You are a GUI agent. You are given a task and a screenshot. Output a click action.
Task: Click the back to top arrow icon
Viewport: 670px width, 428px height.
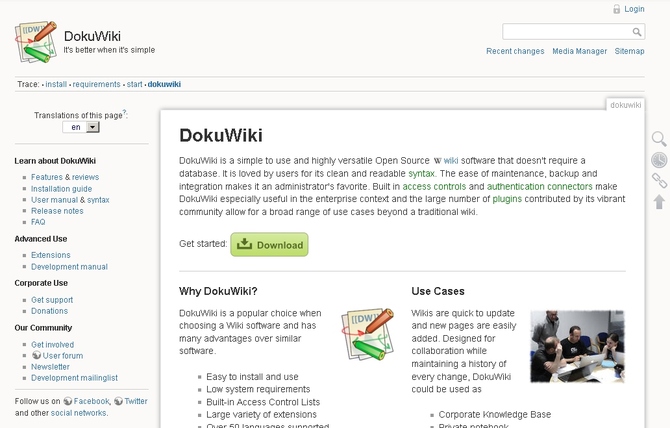click(x=659, y=202)
